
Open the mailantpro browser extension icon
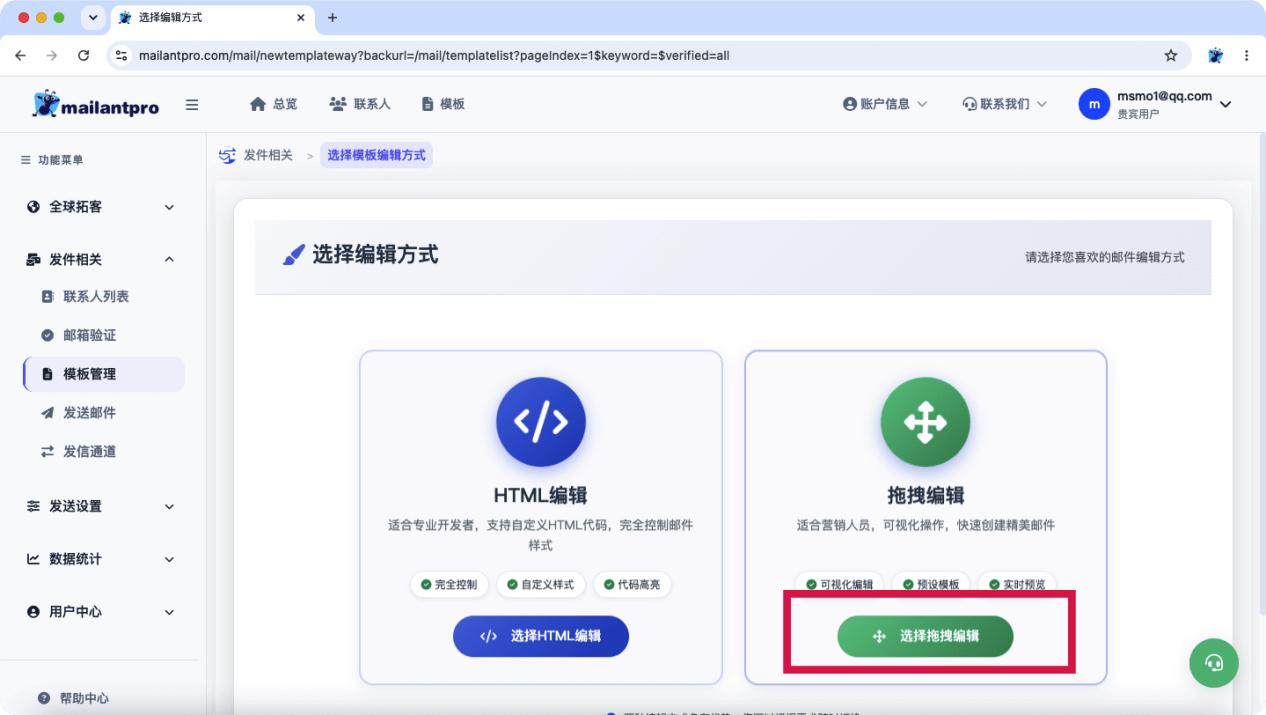click(1216, 55)
